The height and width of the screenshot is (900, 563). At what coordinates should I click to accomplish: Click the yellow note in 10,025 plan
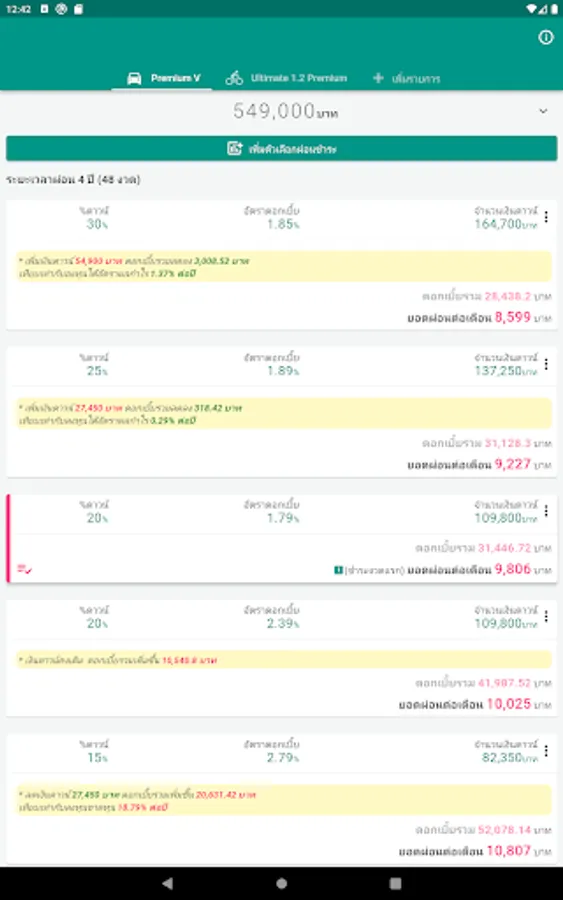[284, 660]
